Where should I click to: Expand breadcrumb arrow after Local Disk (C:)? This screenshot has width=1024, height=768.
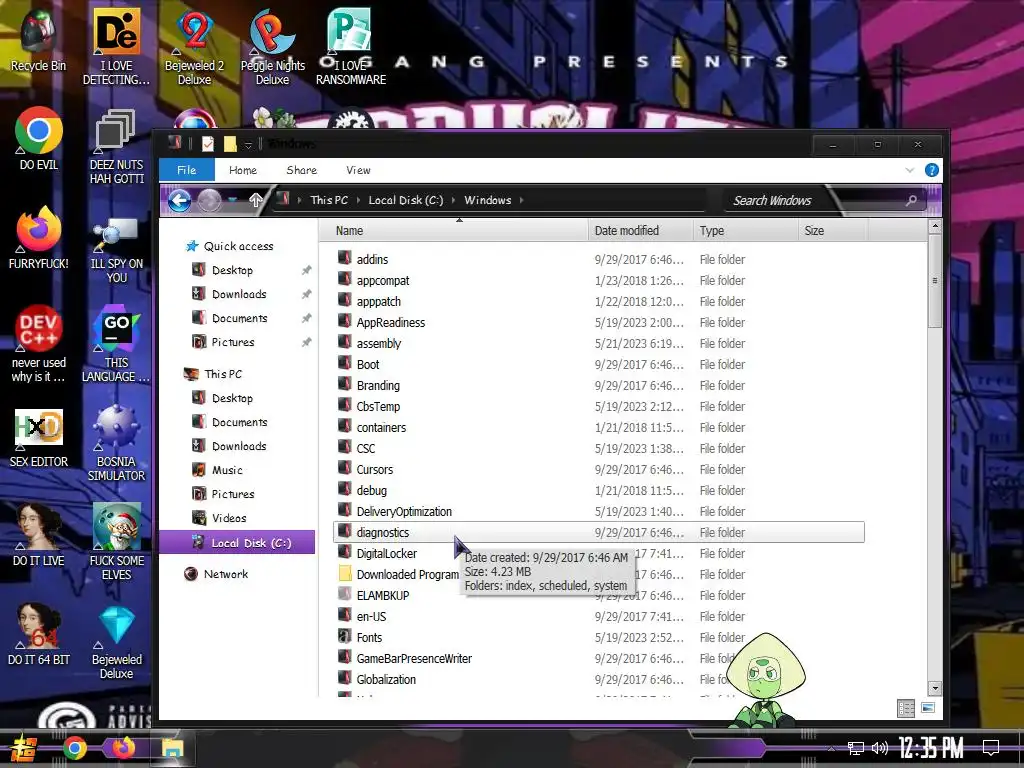[x=454, y=200]
